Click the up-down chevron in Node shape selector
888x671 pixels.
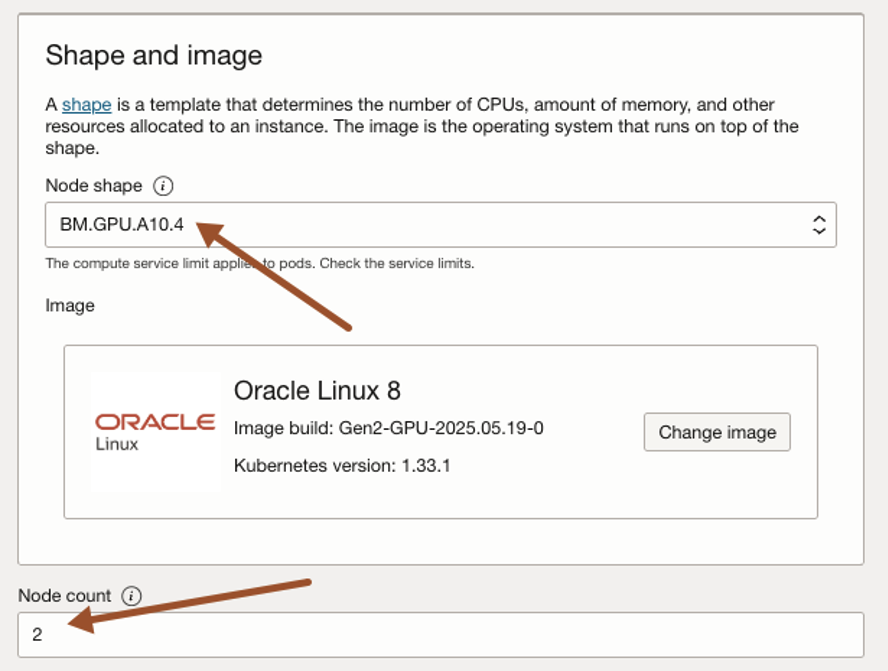(x=819, y=225)
